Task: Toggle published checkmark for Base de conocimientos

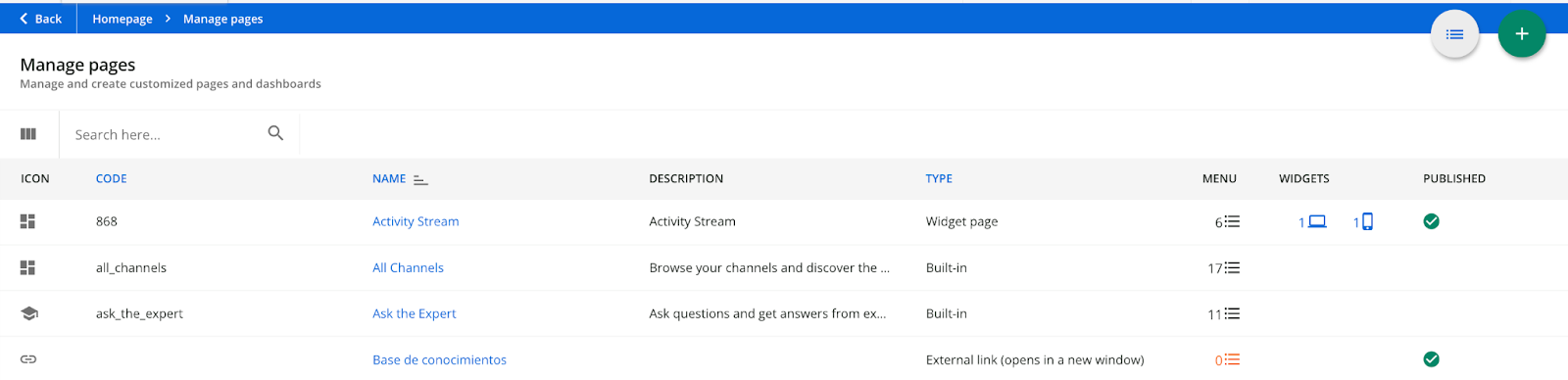Action: [x=1431, y=359]
